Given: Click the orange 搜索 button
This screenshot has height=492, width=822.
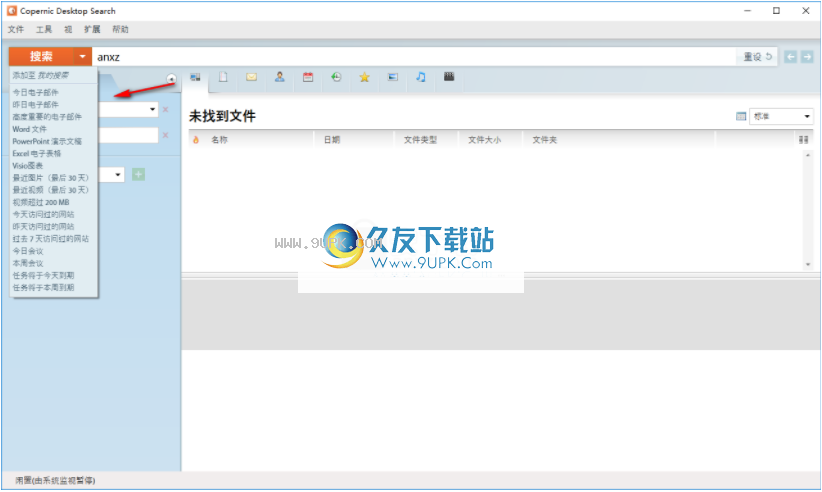Looking at the screenshot, I should pos(41,56).
